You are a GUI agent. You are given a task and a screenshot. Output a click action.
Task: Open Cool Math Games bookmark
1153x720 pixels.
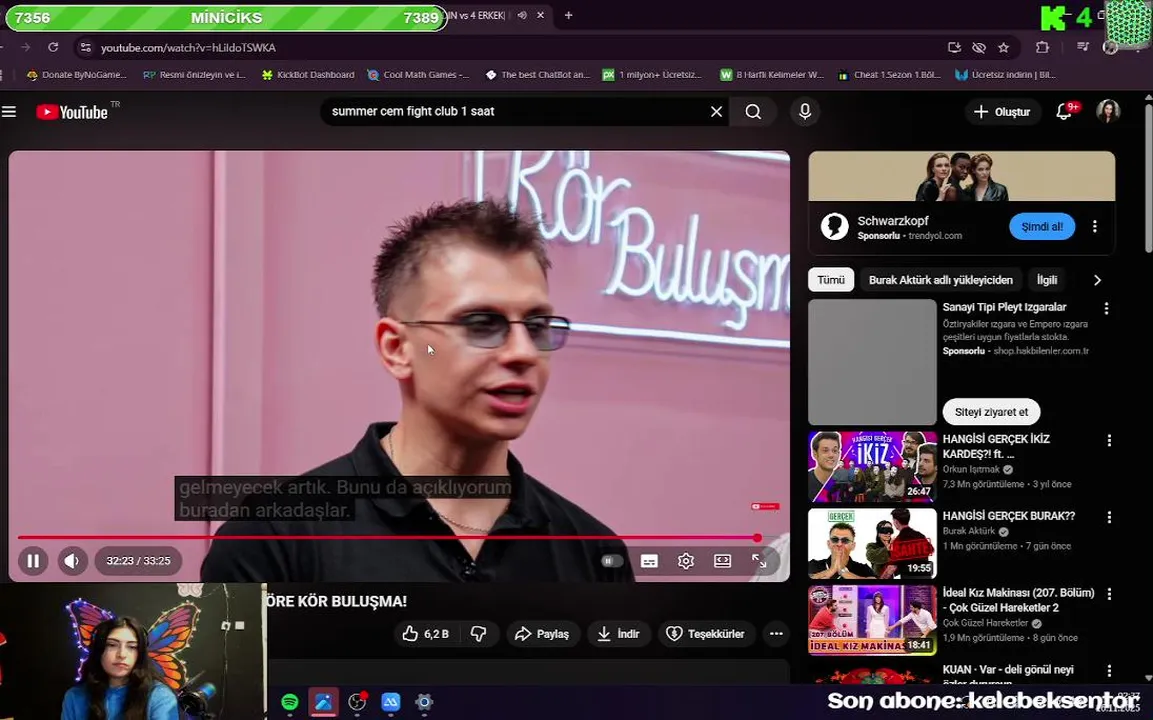tap(418, 75)
